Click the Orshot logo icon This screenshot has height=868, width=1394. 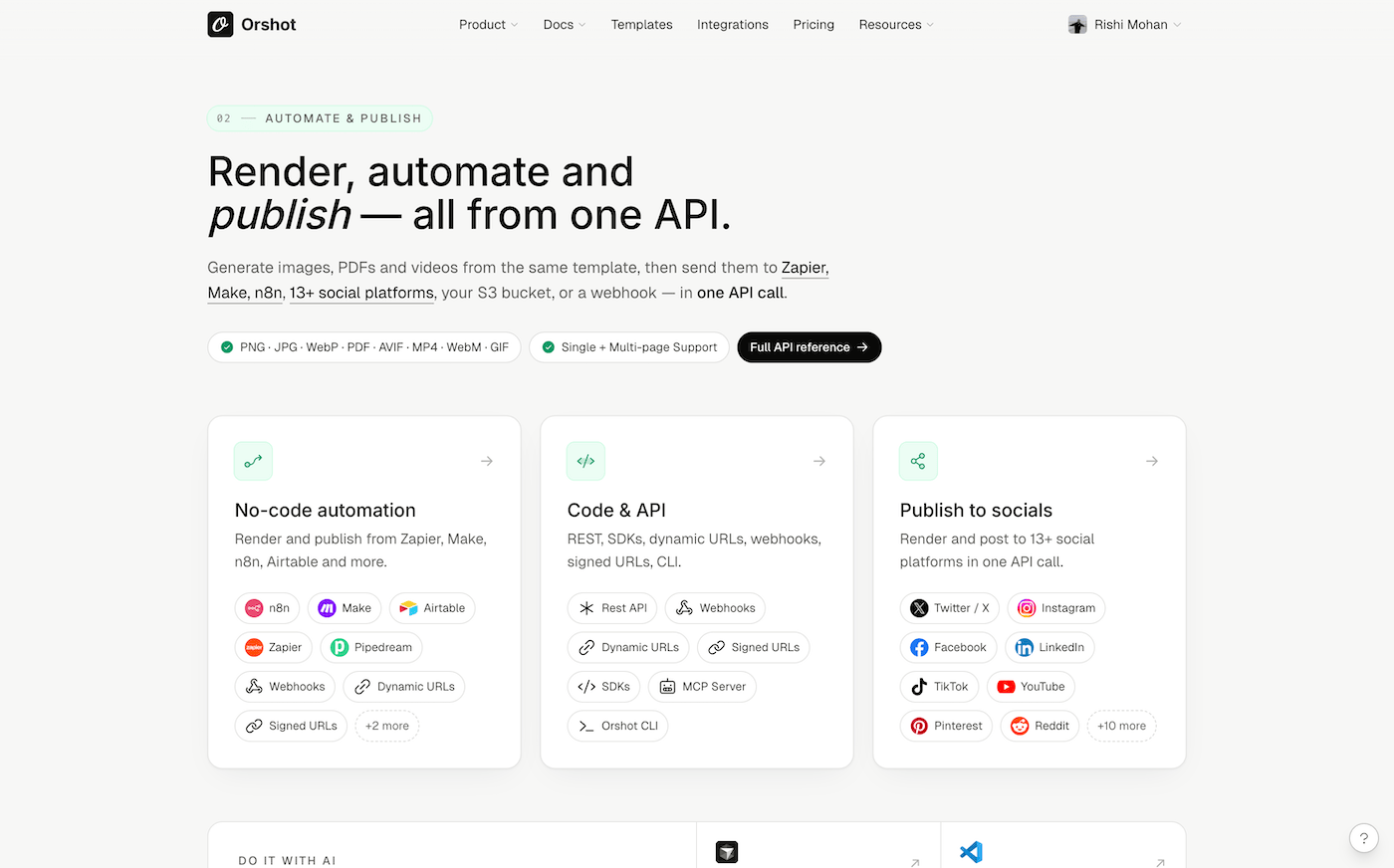[220, 25]
